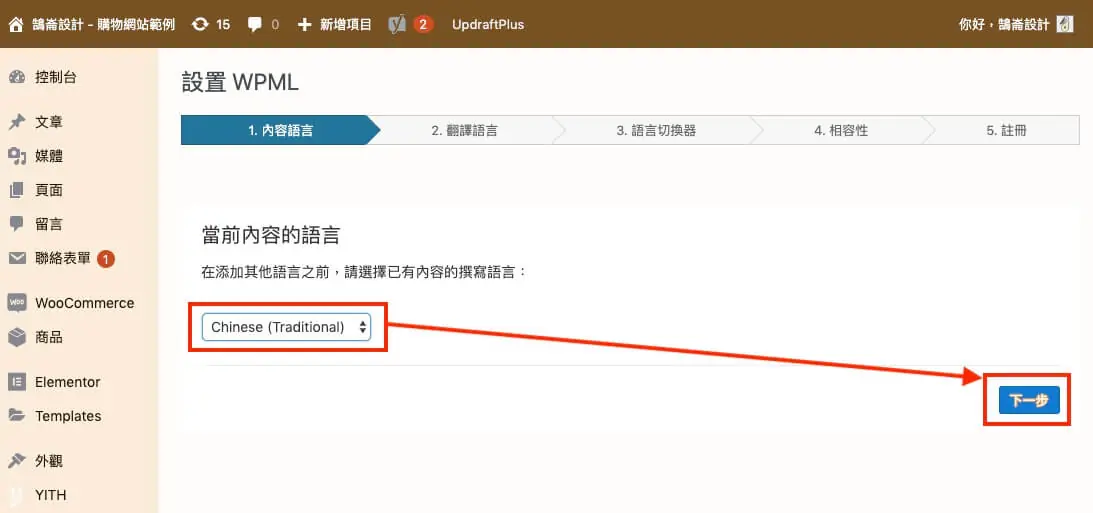Click the 設置 WPML page heading

point(240,82)
